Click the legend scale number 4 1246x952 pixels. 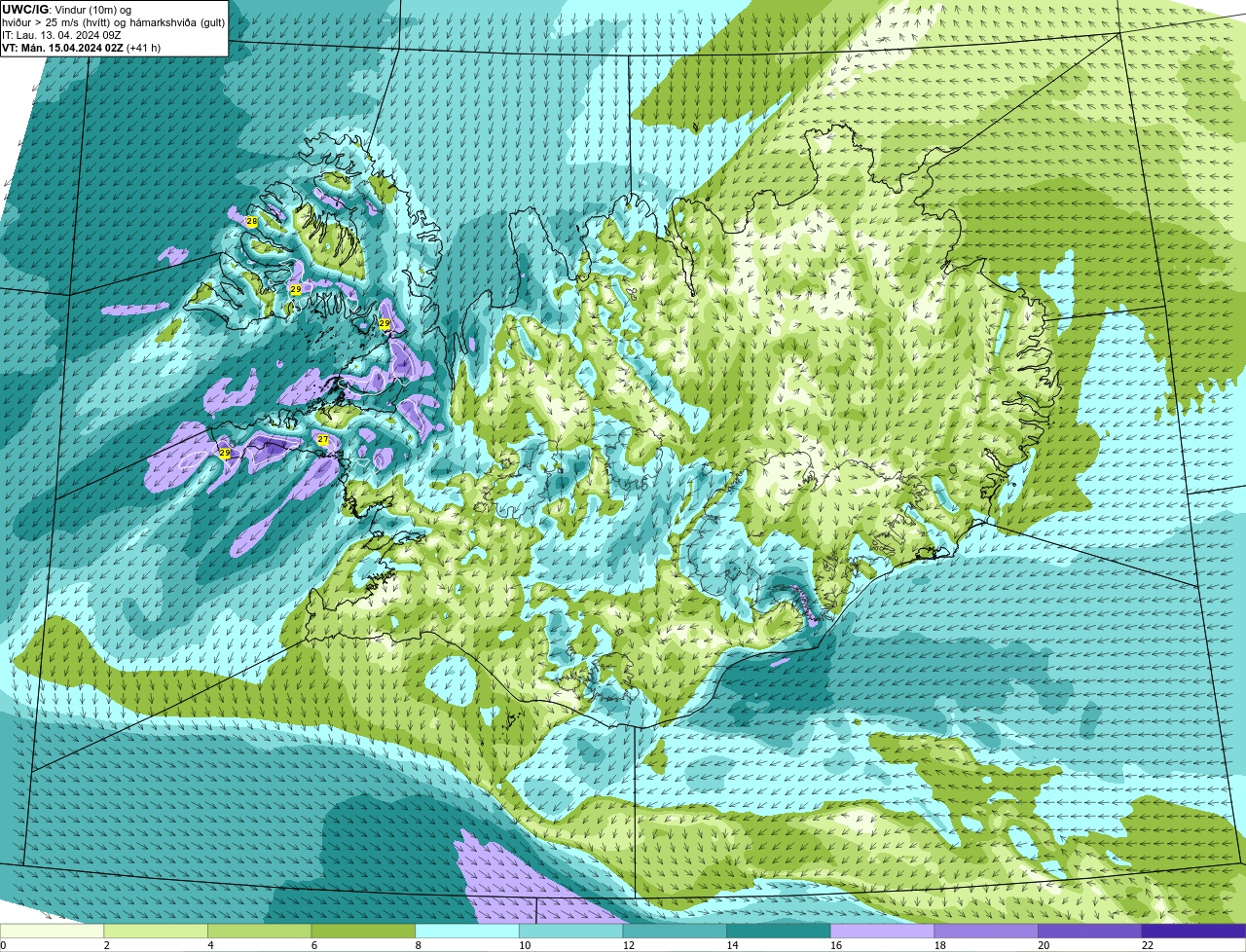click(x=210, y=945)
